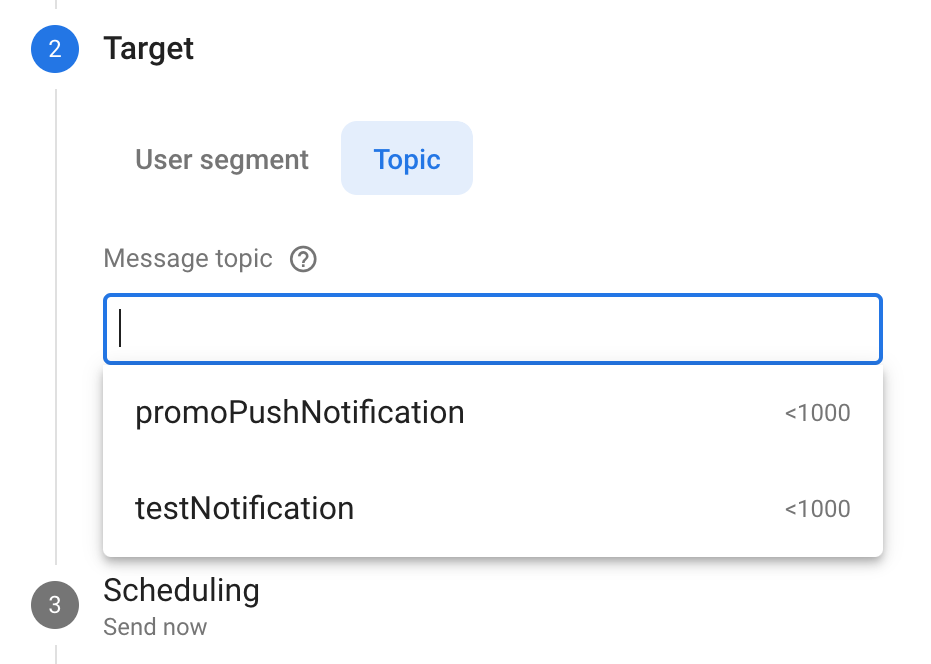The height and width of the screenshot is (664, 931).
Task: Click the stepper line under the Target circle
Action: (56, 327)
